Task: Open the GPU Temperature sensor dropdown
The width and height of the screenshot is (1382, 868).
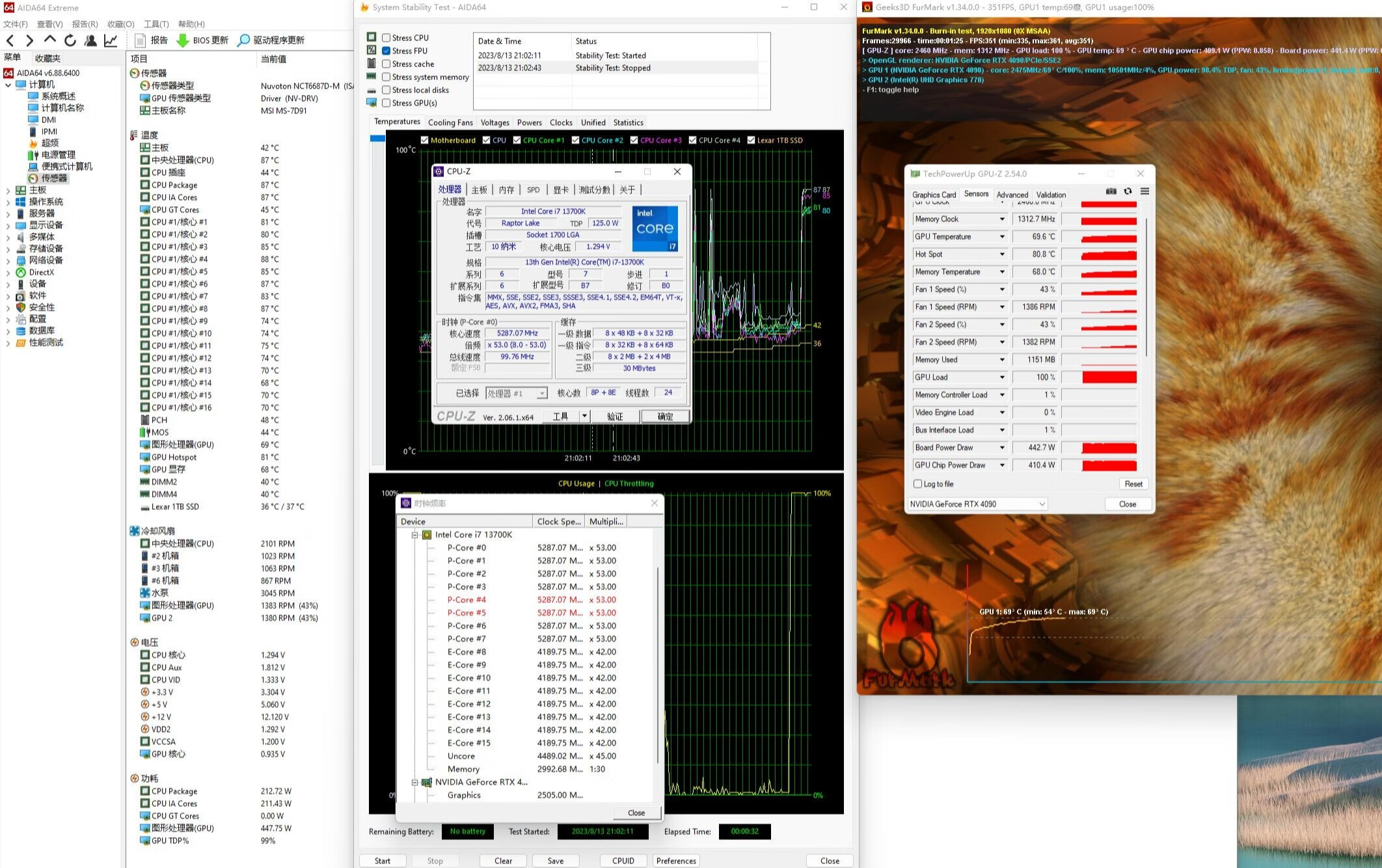Action: (1002, 237)
